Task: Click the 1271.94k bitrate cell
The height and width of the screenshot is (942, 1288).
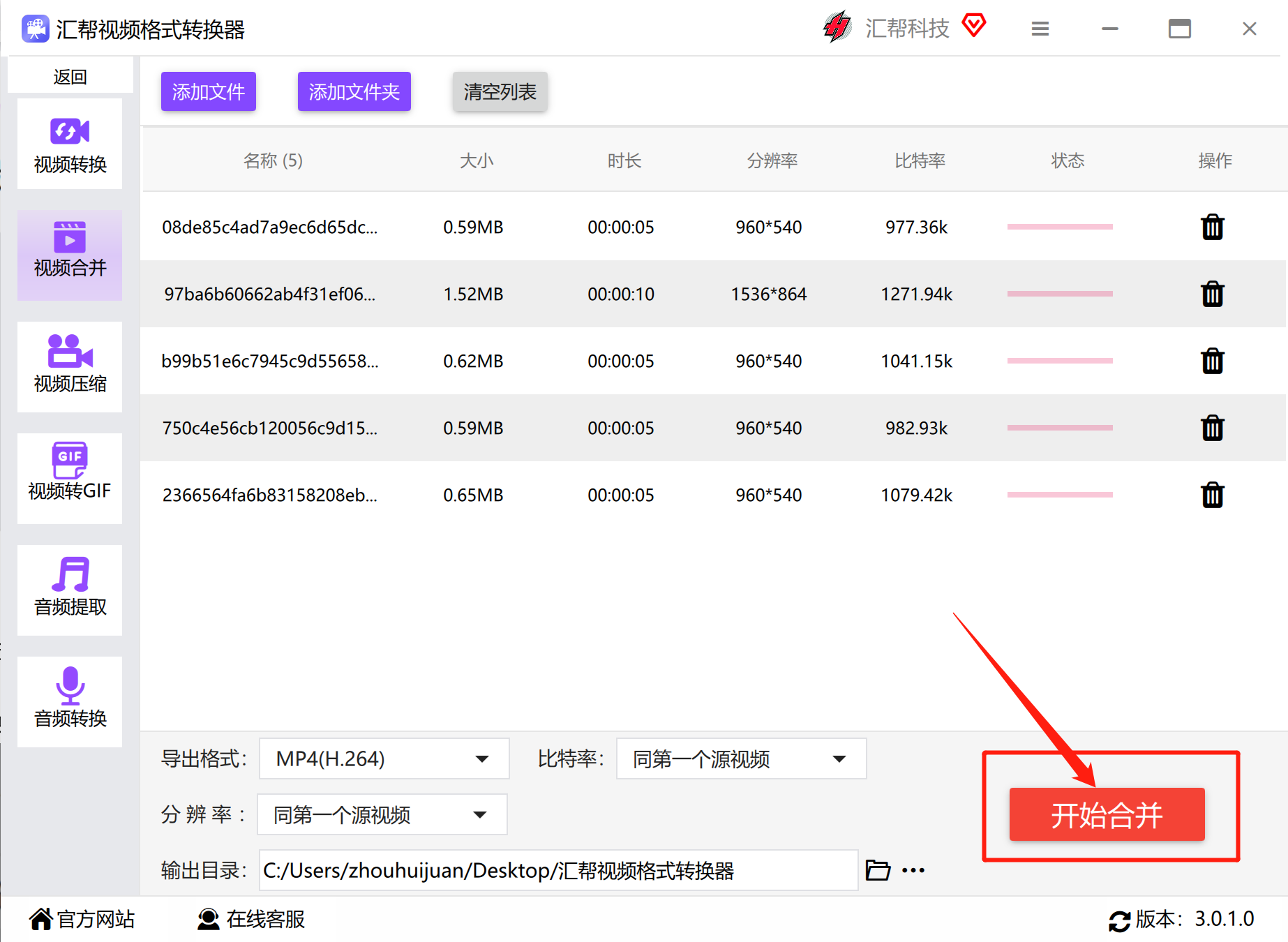Action: click(x=917, y=294)
